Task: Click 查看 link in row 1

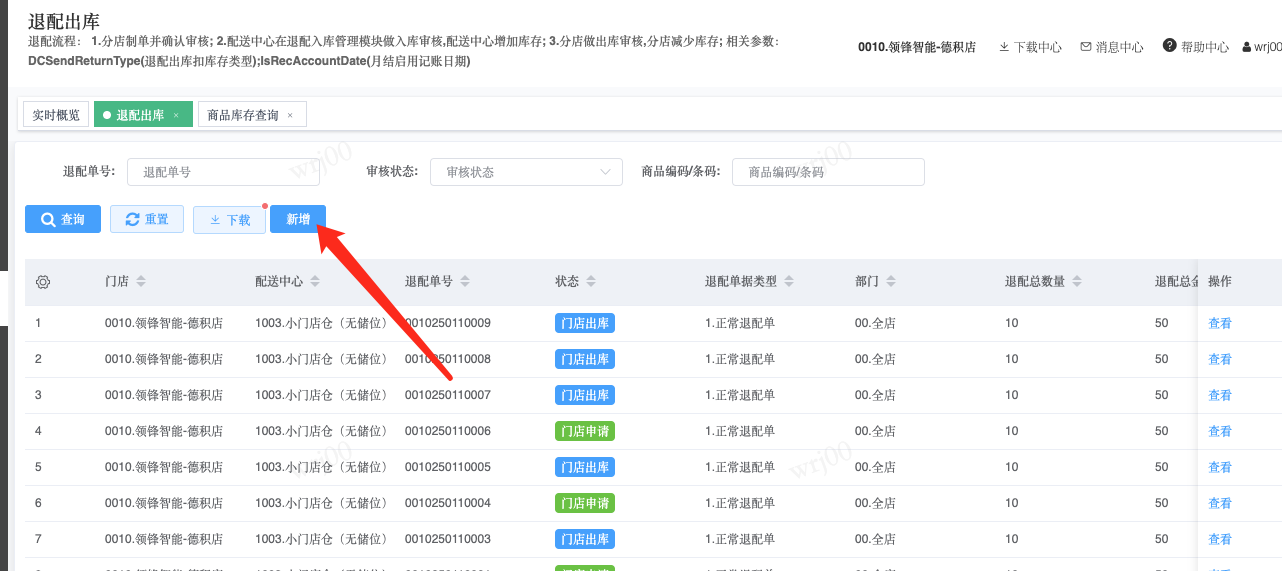Action: (x=1219, y=323)
